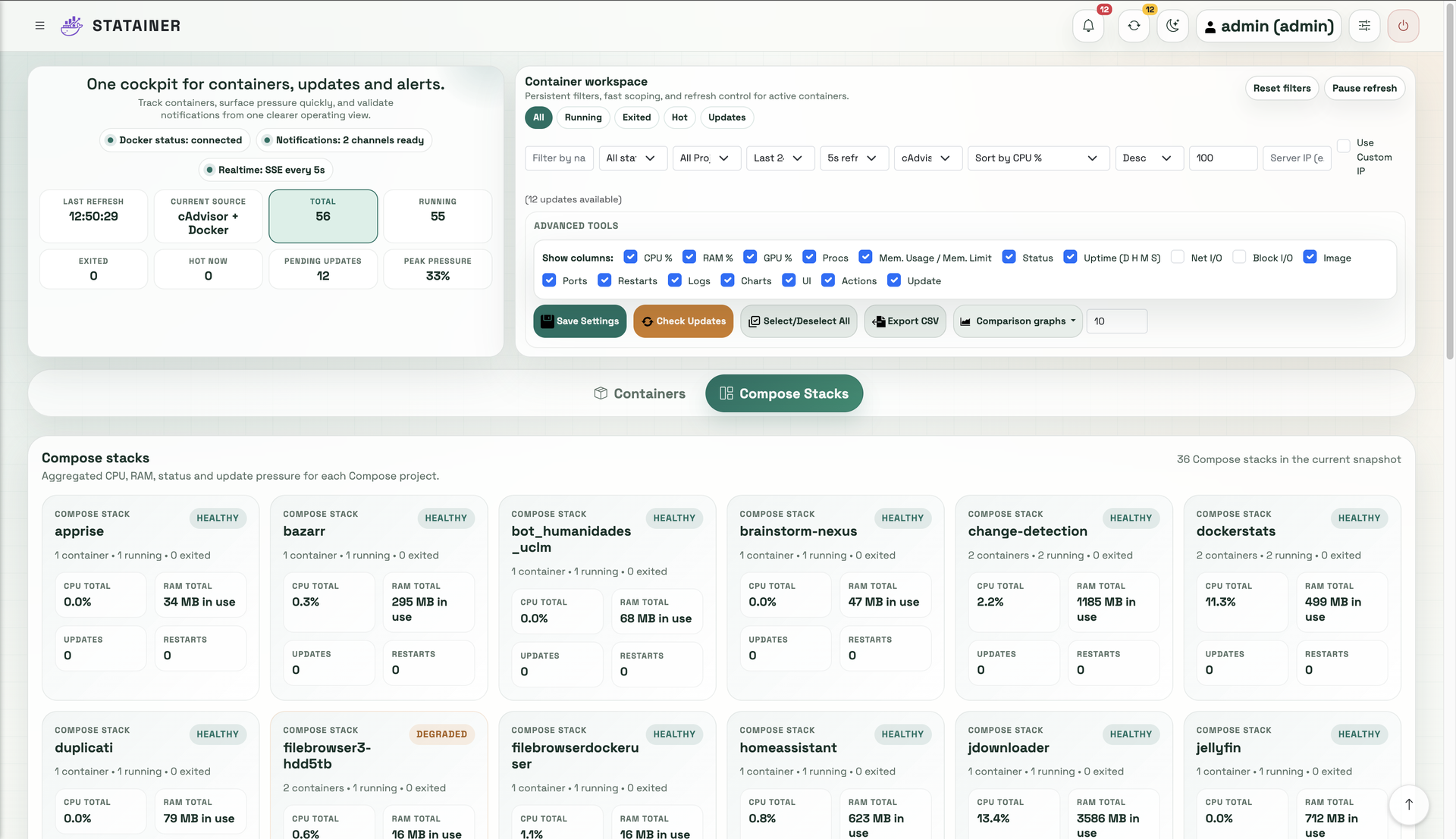Click the Statainer logo icon
The height and width of the screenshot is (839, 1456).
click(x=71, y=26)
